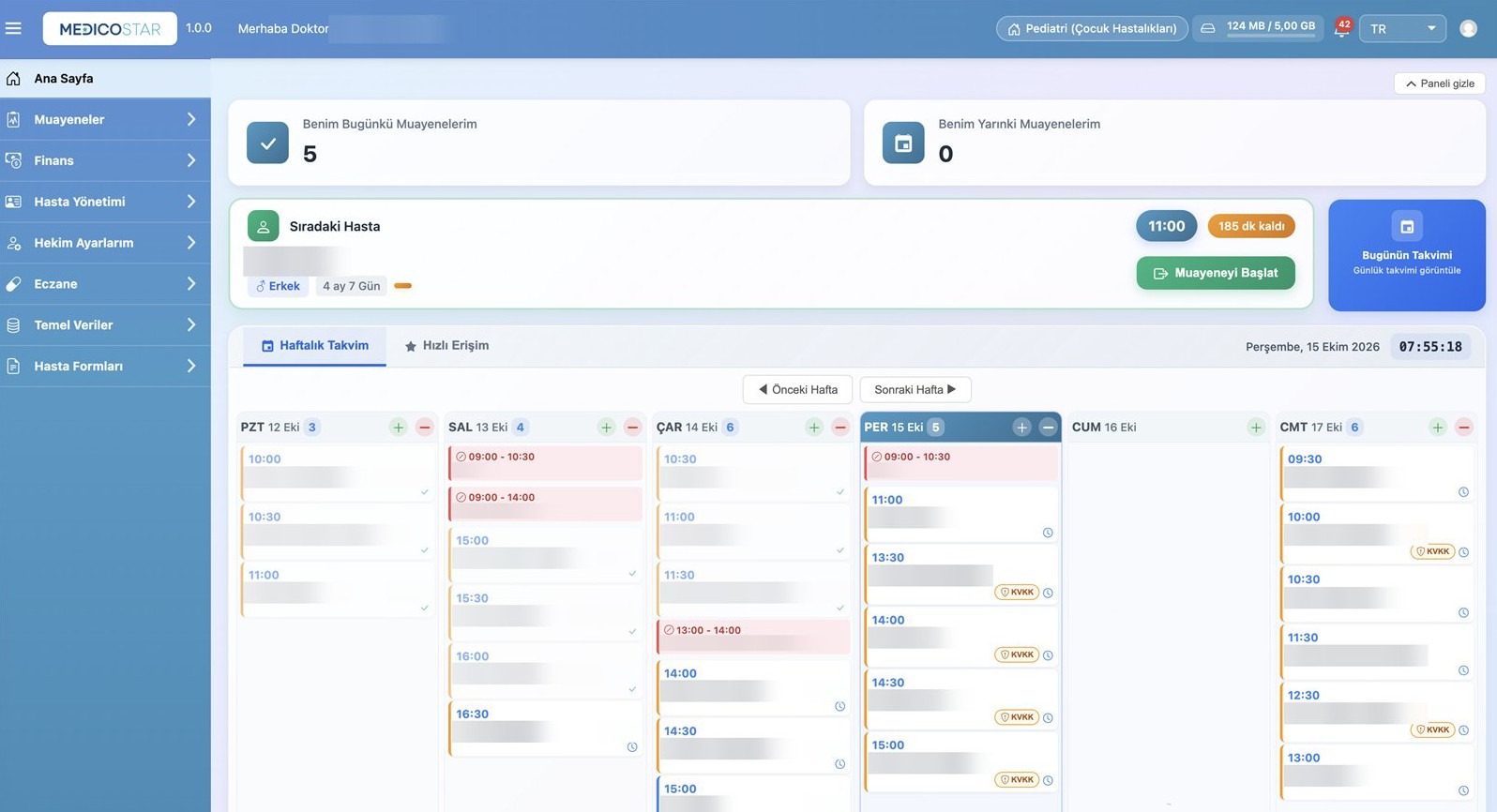Open the 11:00 appointment on PER 15 Eki
The height and width of the screenshot is (812, 1497).
coord(960,515)
